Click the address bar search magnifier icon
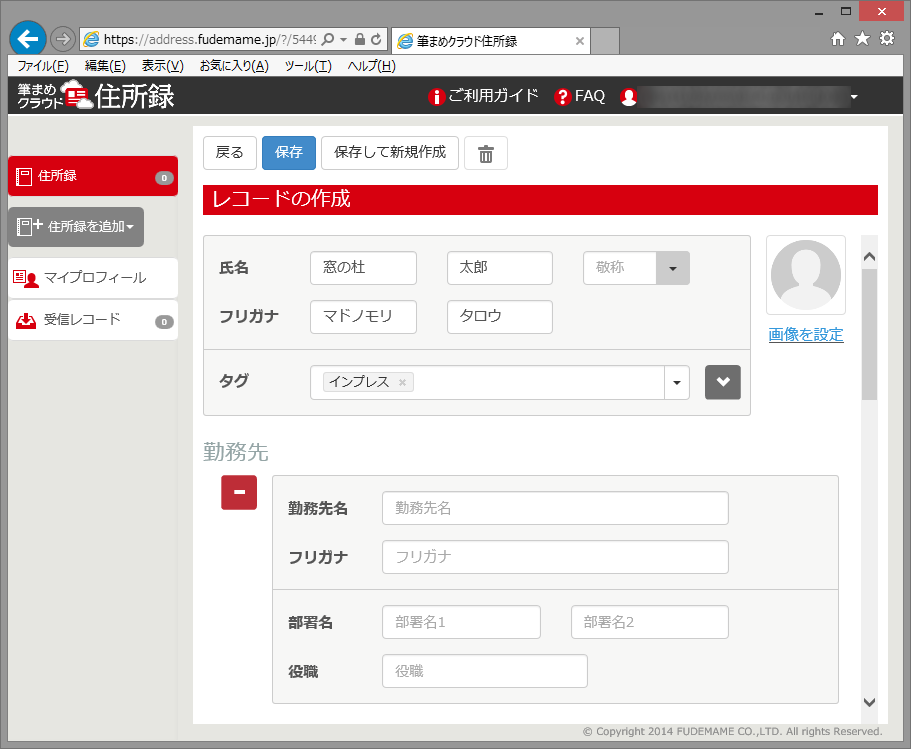Screen dimensions: 911x749 click(328, 40)
